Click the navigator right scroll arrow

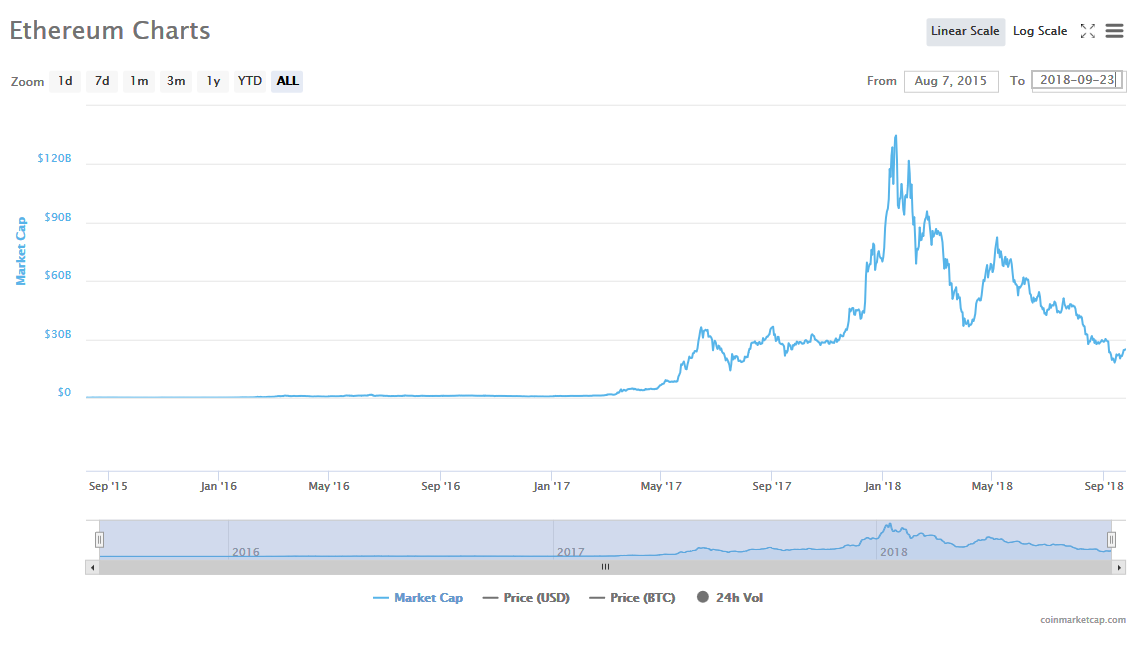1119,567
